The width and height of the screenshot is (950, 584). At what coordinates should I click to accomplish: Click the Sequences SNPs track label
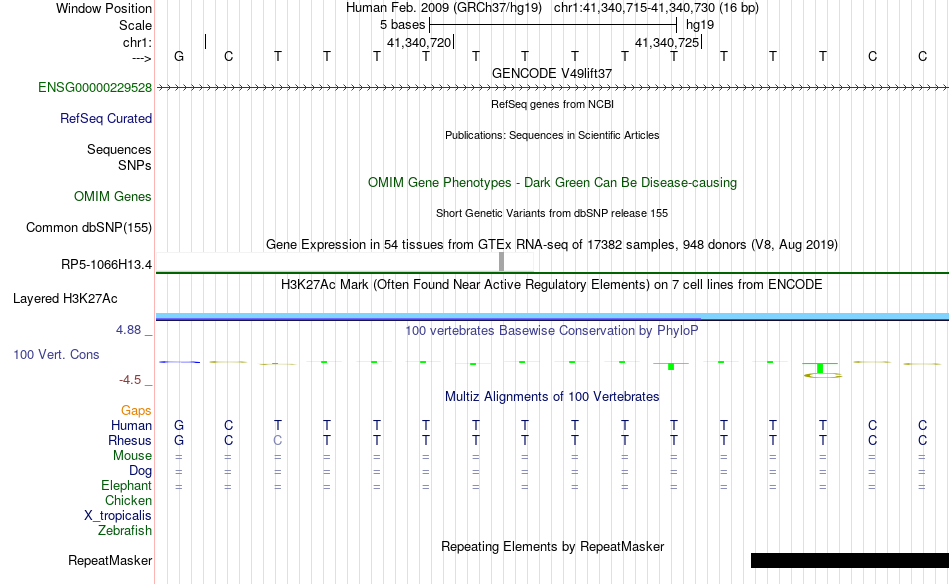pyautogui.click(x=119, y=158)
